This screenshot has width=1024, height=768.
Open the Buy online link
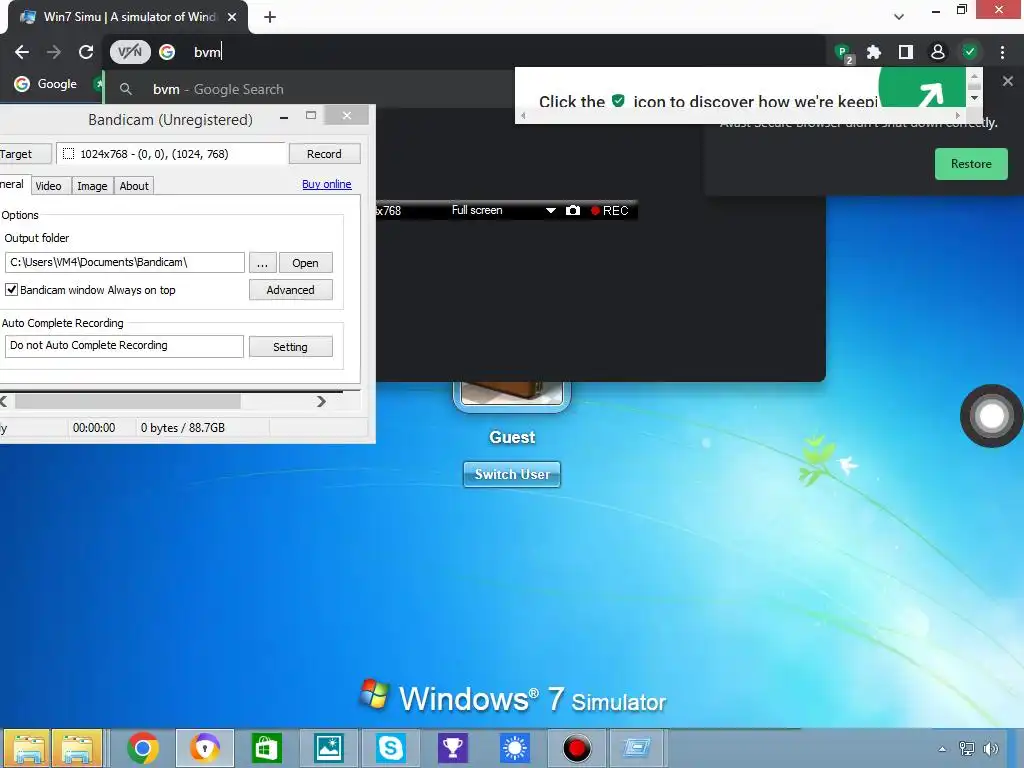327,184
